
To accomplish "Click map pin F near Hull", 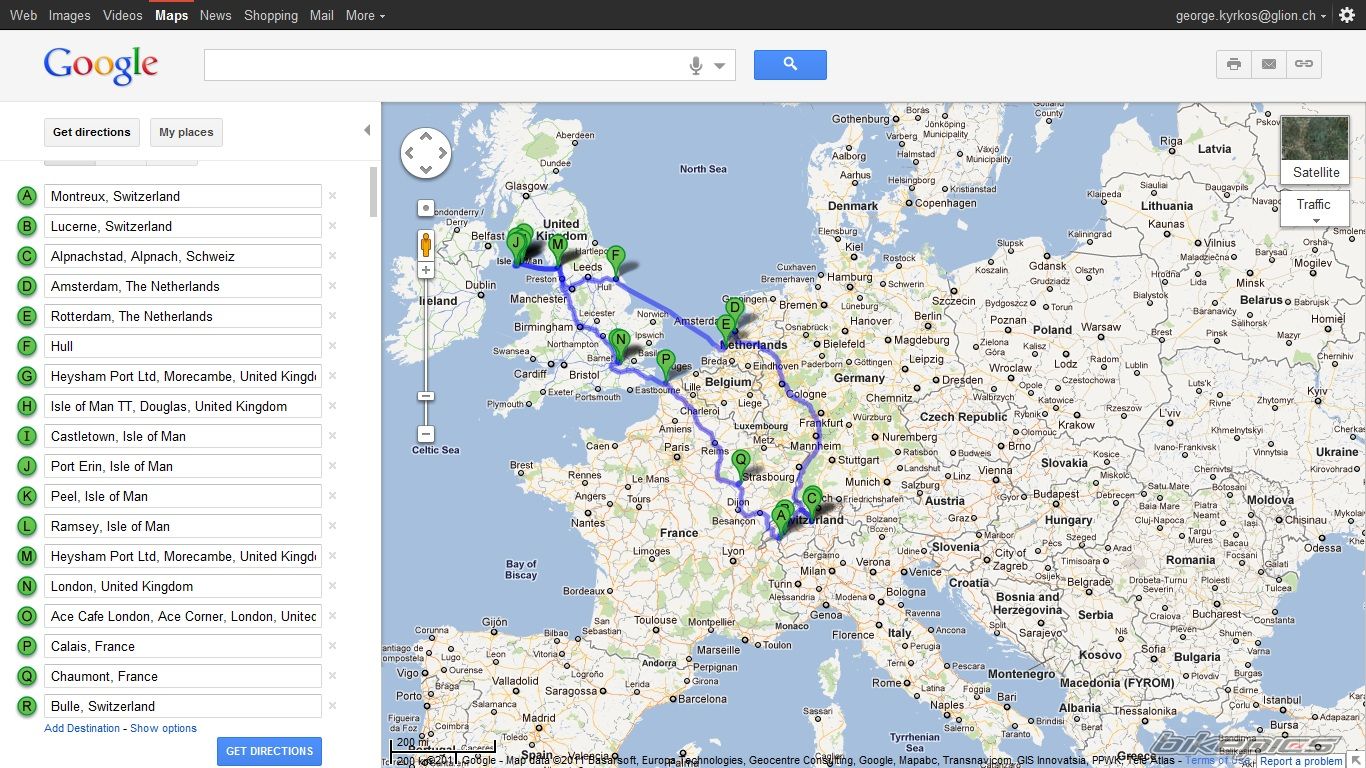I will 616,259.
